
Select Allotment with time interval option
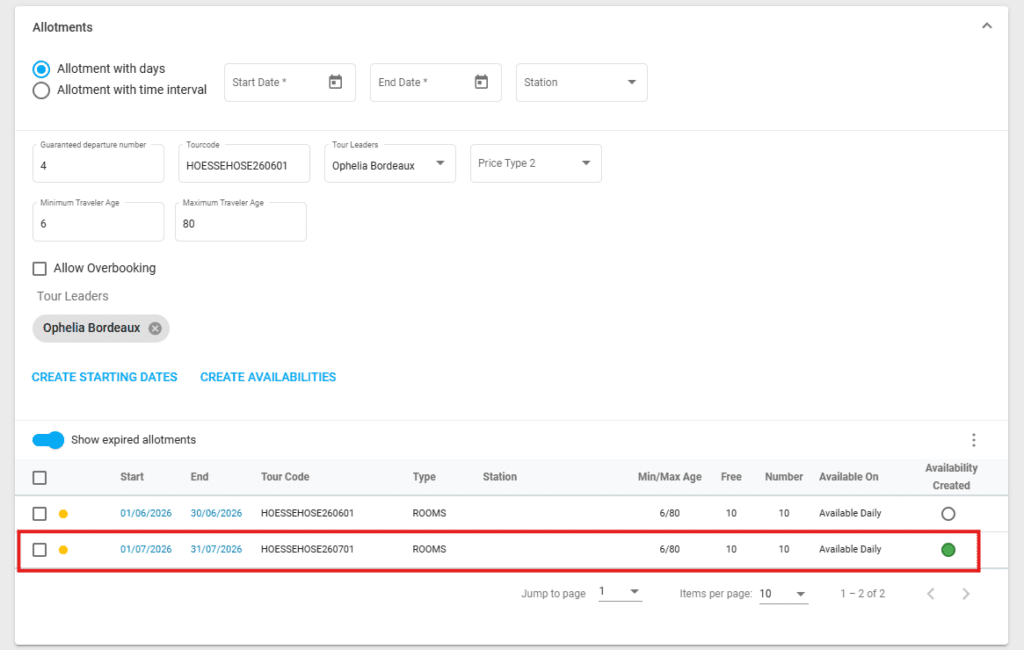click(x=41, y=90)
